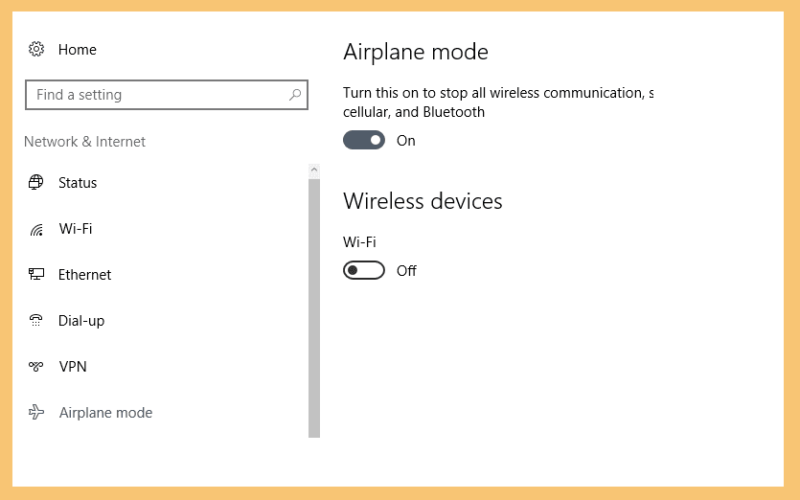
Task: Go to Dial-up settings
Action: [82, 321]
